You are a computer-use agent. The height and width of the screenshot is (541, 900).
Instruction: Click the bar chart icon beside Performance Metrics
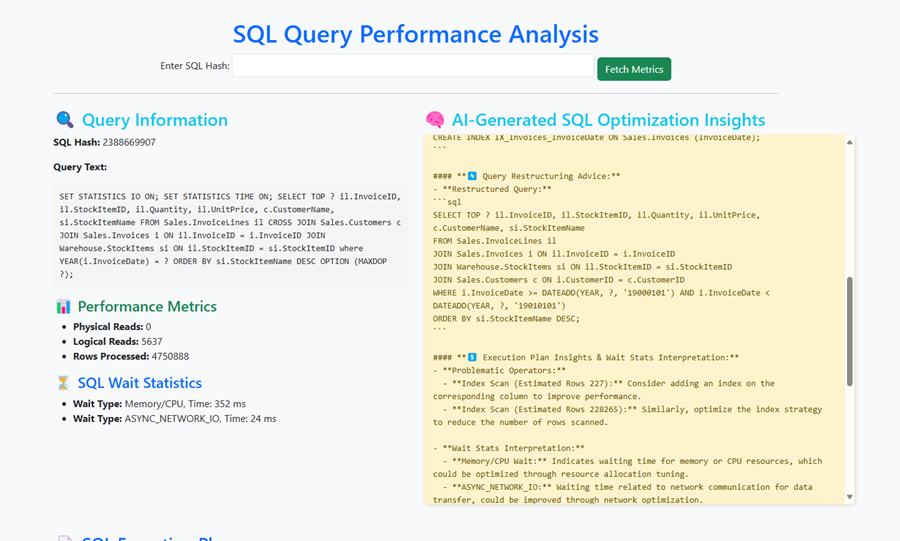pos(63,306)
